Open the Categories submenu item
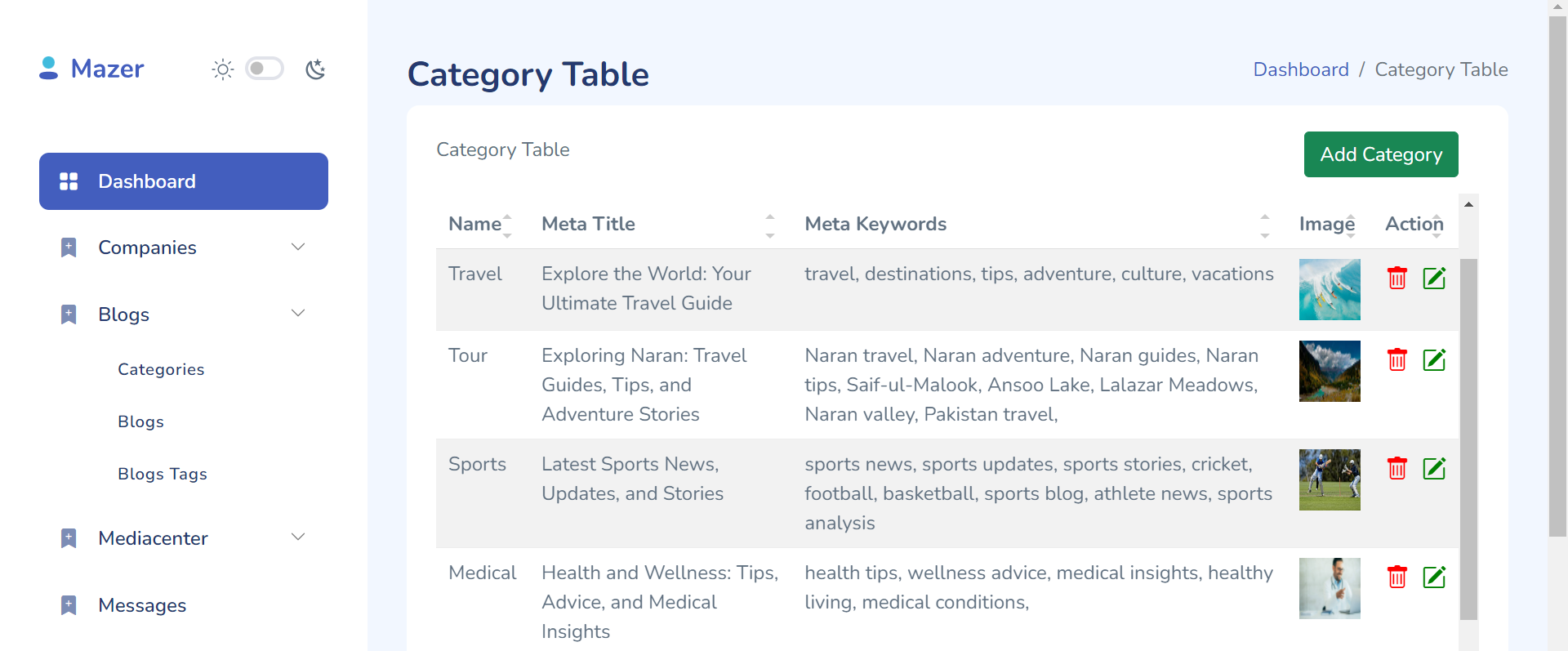 161,369
